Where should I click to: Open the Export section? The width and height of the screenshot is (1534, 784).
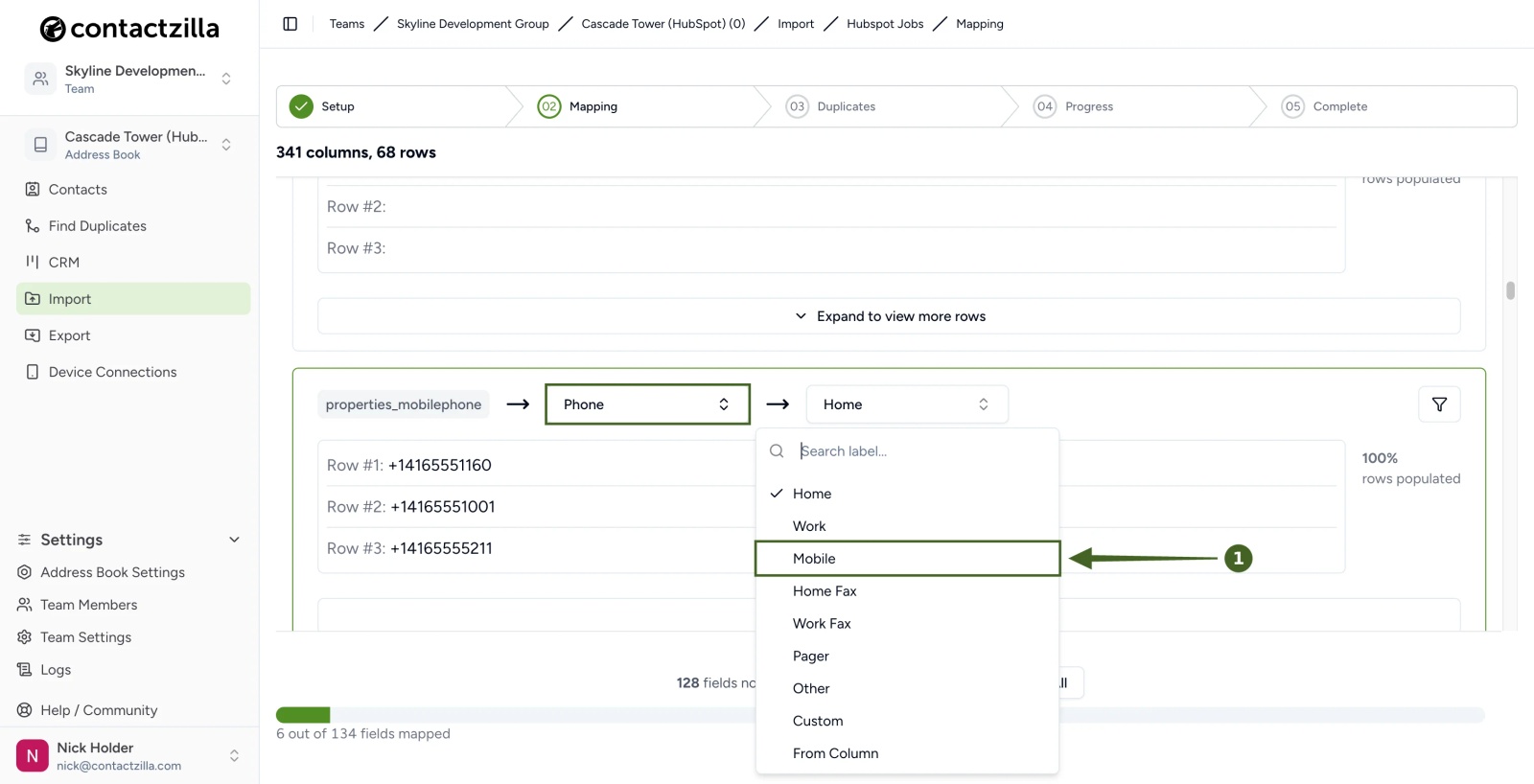(x=133, y=335)
